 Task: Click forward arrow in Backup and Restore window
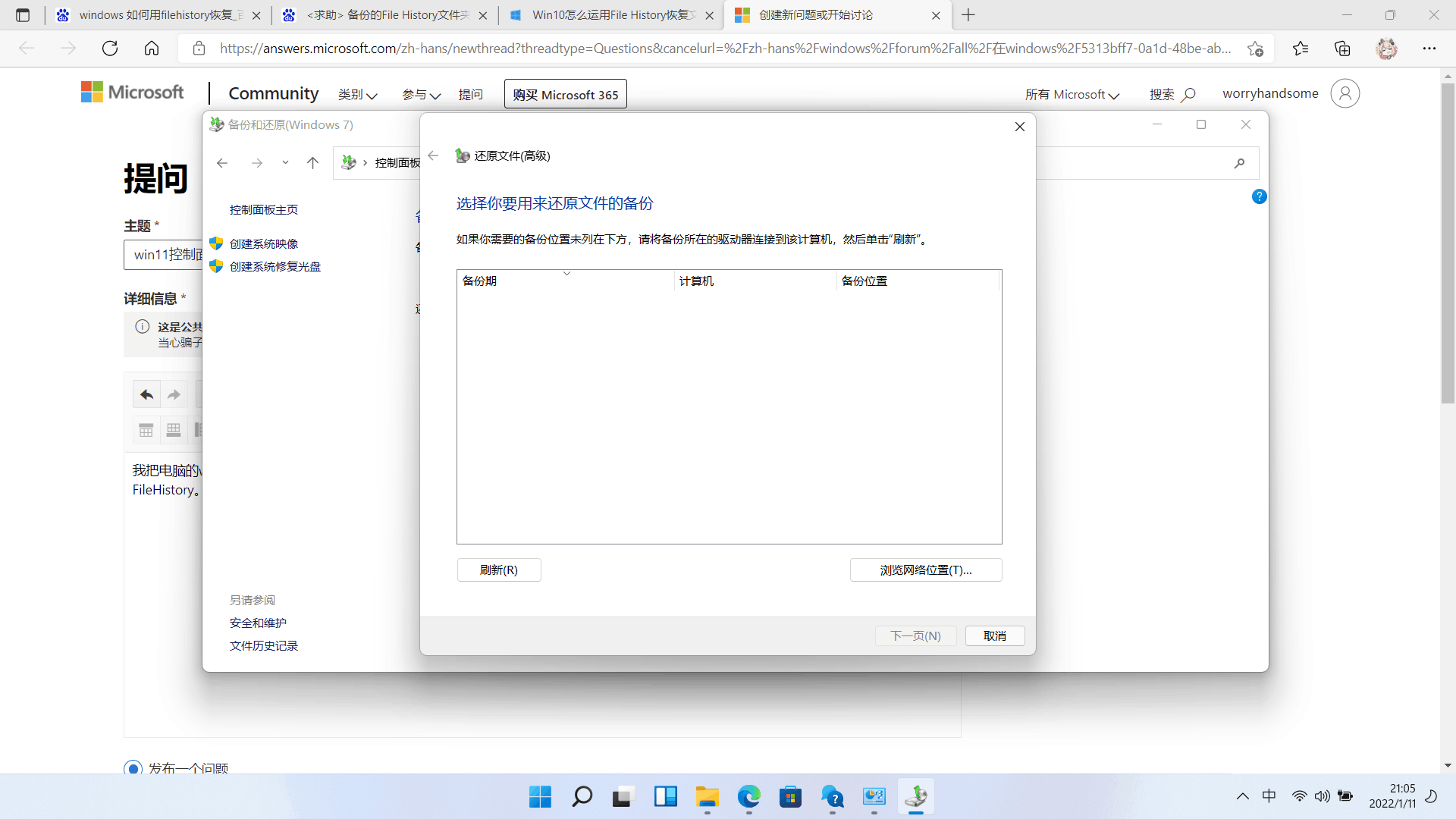[x=257, y=163]
